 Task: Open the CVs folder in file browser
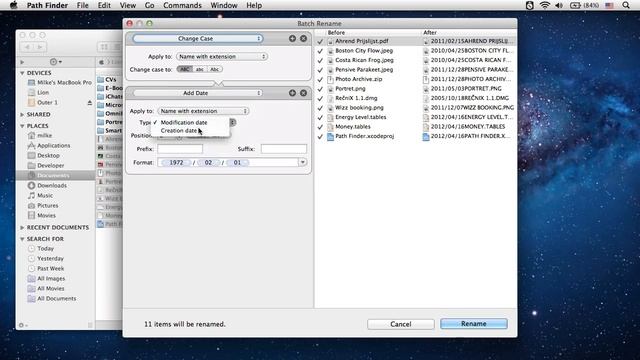(x=110, y=80)
